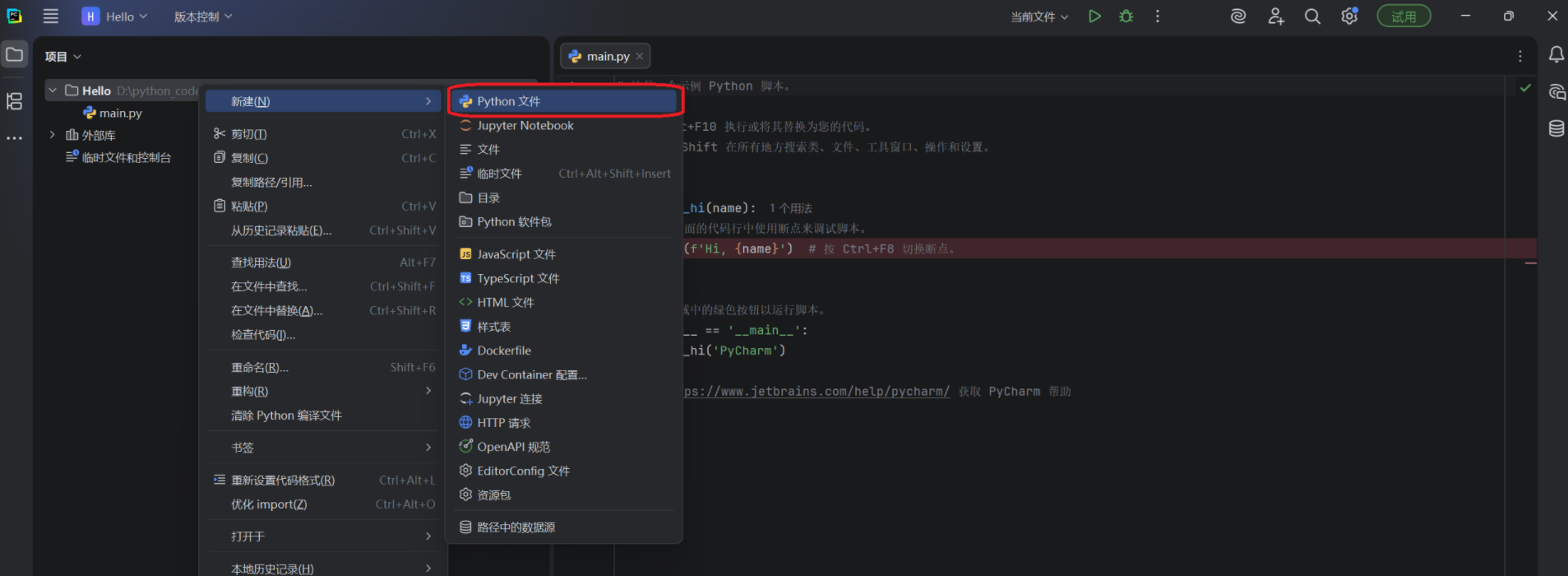The image size is (1568, 576).
Task: Click the PyCharm logo icon
Action: pos(15,16)
